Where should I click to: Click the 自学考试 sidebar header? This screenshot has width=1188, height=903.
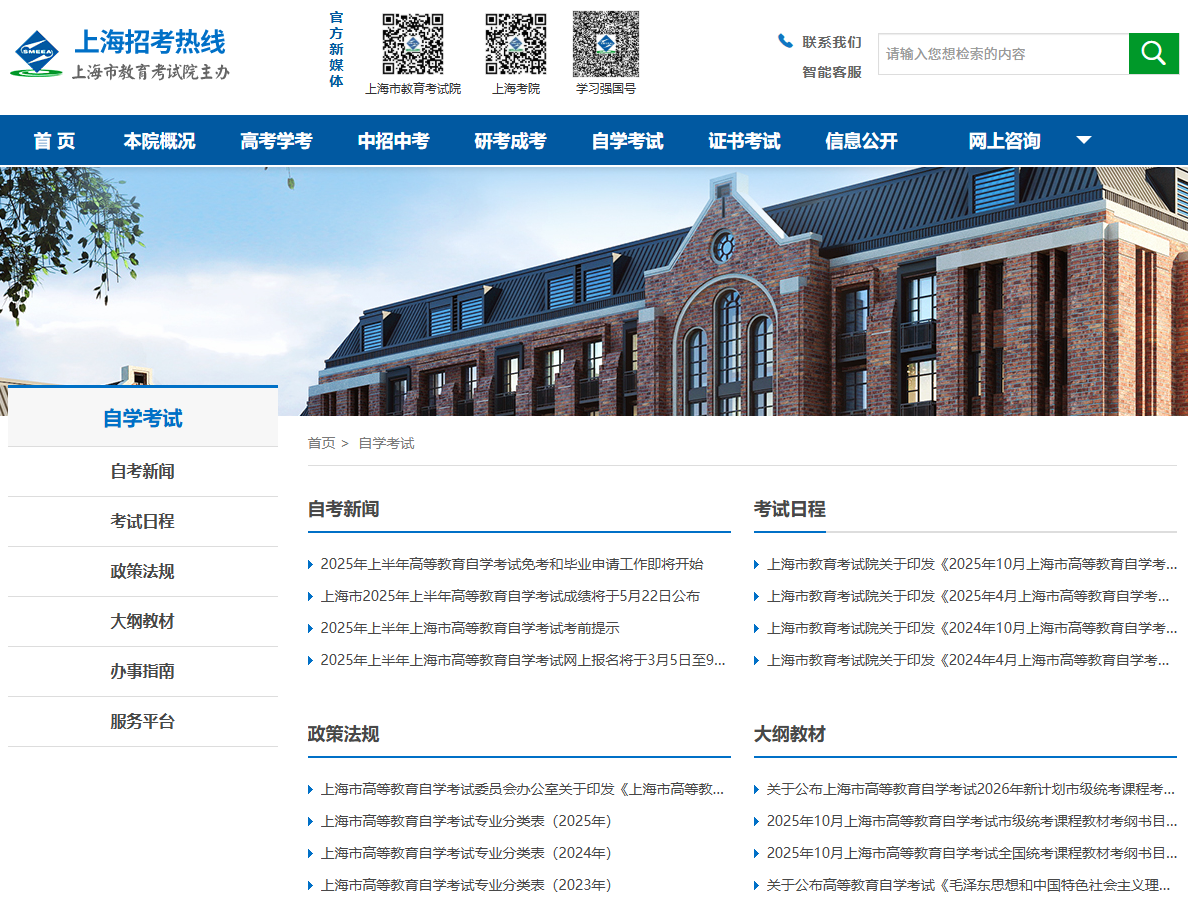click(x=142, y=418)
